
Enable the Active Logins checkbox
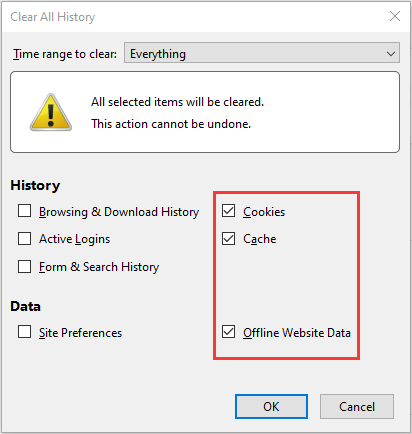pos(24,239)
